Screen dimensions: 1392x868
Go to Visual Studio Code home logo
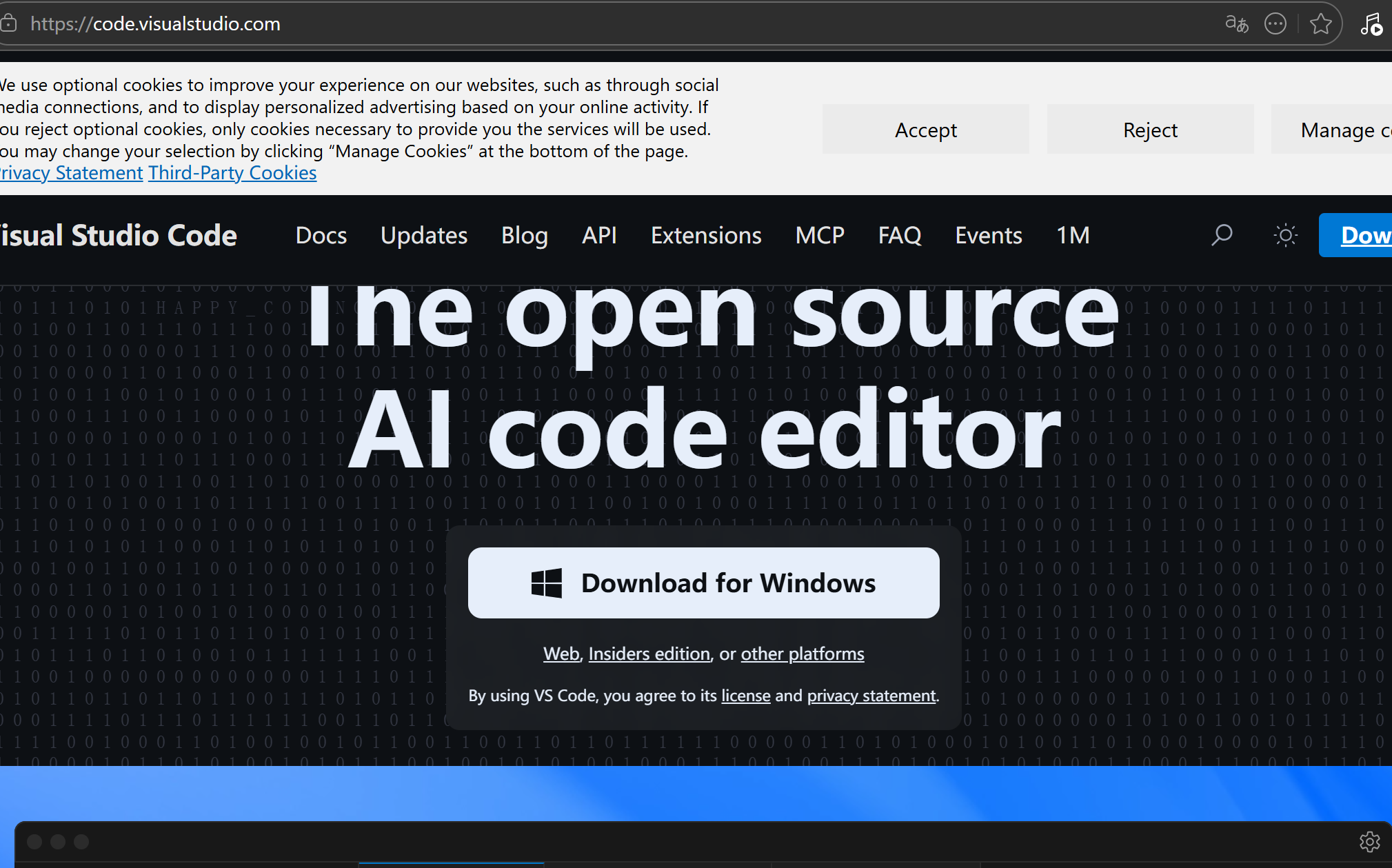tap(118, 236)
